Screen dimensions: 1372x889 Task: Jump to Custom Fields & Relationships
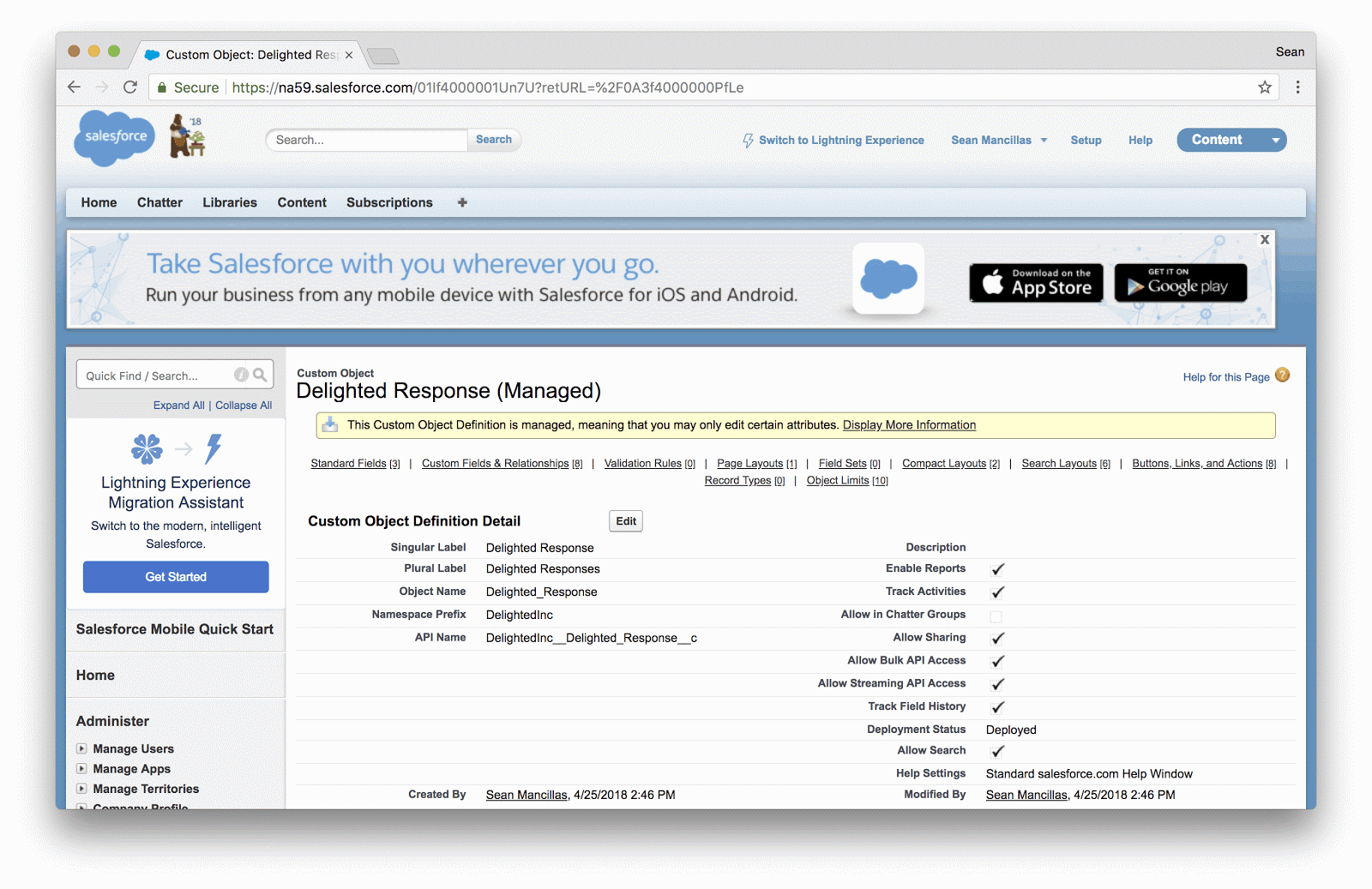point(495,464)
